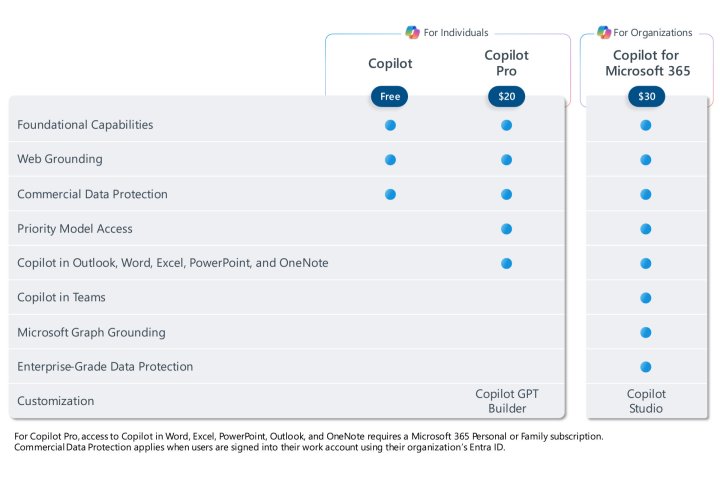The height and width of the screenshot is (480, 720).
Task: Click the Copilot logo beside For Organizations
Action: [604, 32]
